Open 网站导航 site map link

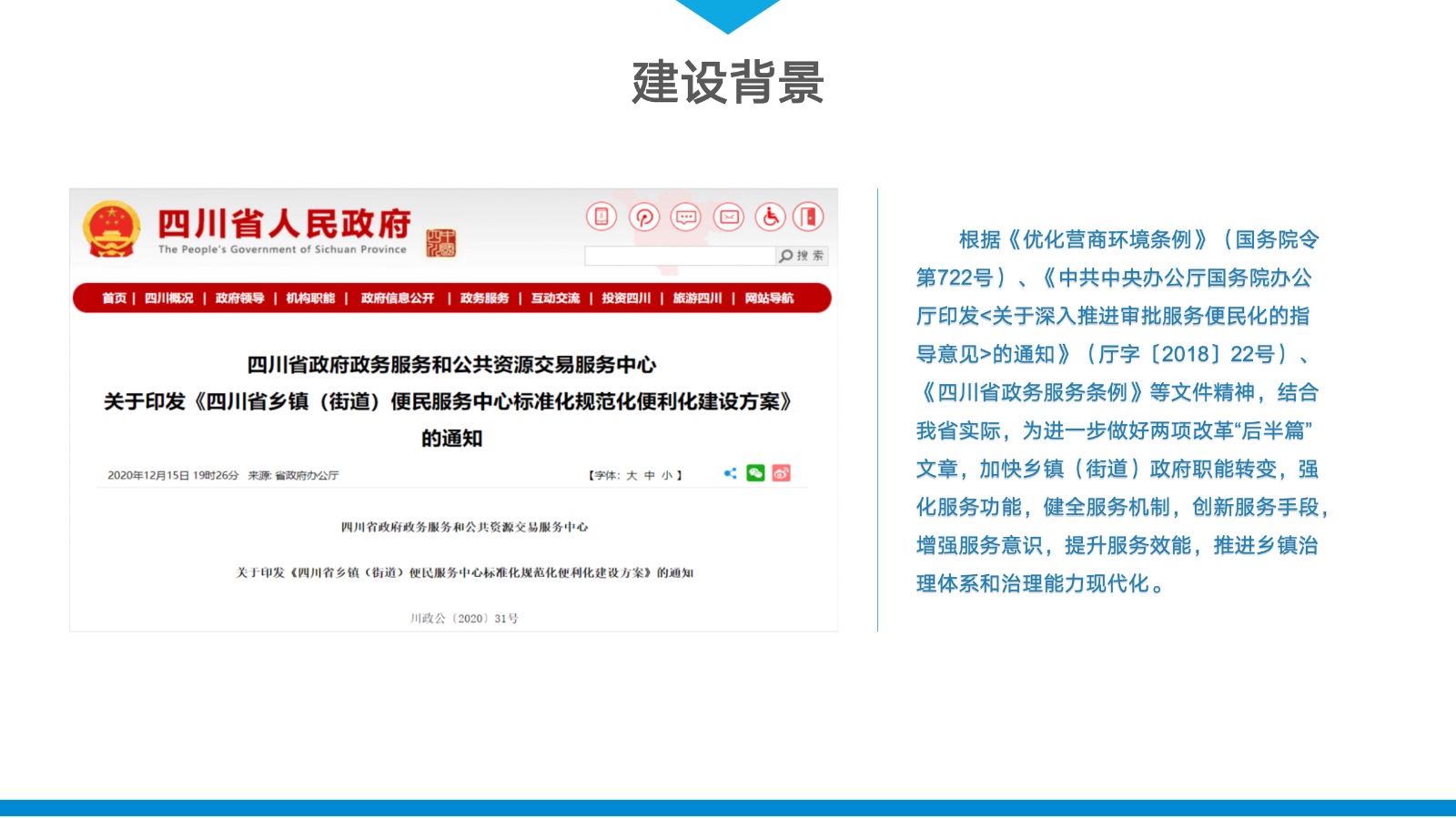click(769, 298)
